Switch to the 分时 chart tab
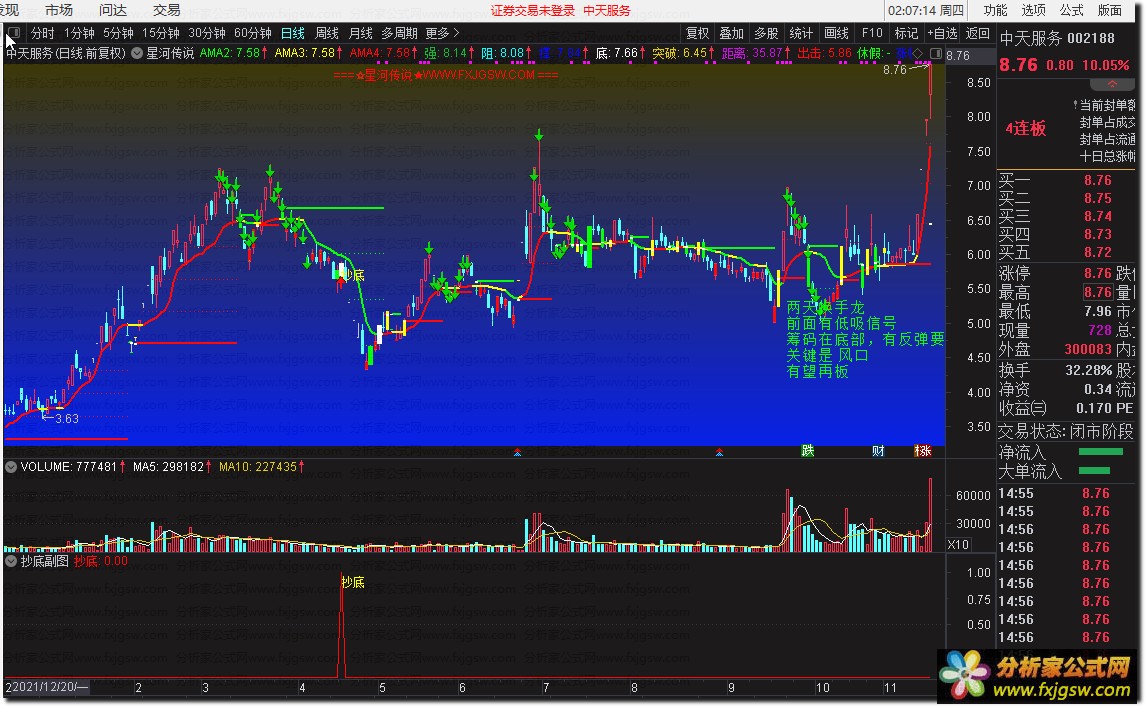Image resolution: width=1147 pixels, height=707 pixels. point(42,33)
